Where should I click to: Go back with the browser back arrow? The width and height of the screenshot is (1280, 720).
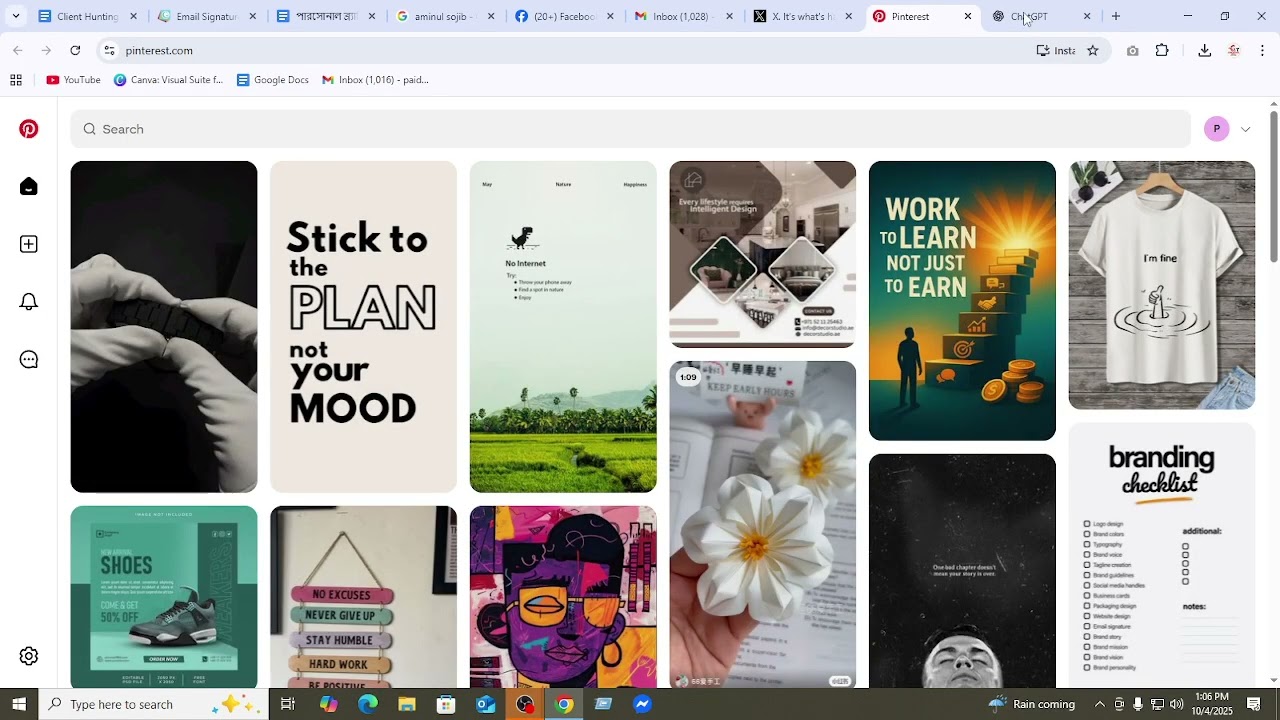coord(18,50)
